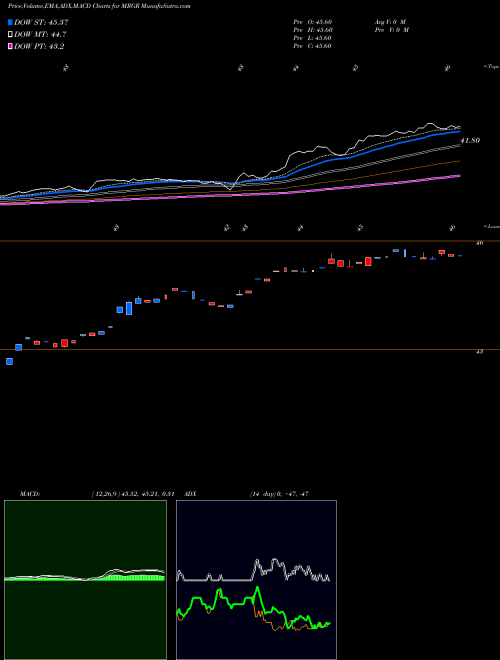Click the Avg V: 0 M value
500x660 pixels.
pos(390,22)
